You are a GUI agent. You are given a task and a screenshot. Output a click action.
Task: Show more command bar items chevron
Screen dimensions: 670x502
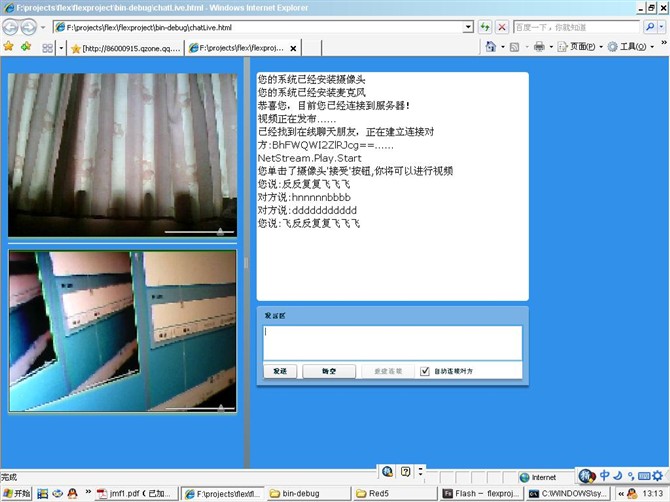coord(664,43)
